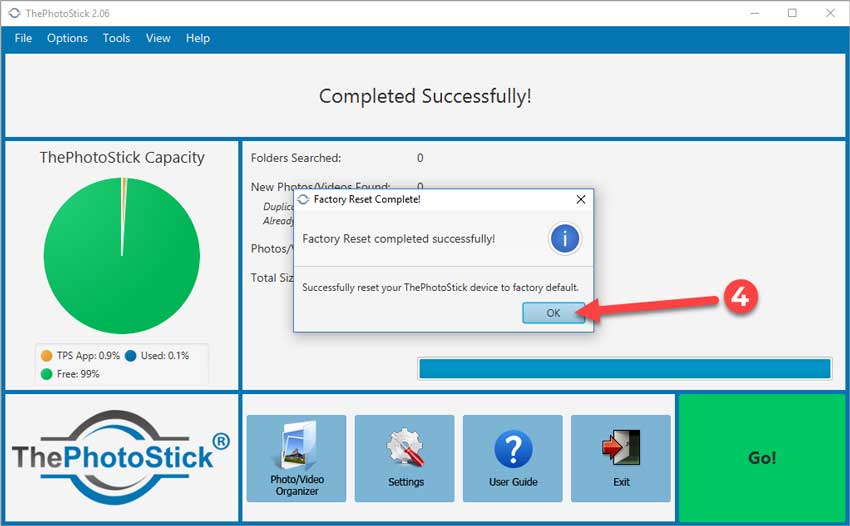Screen dimensions: 850x526
Task: Click the Factory Reset dialog title icon
Action: (304, 200)
